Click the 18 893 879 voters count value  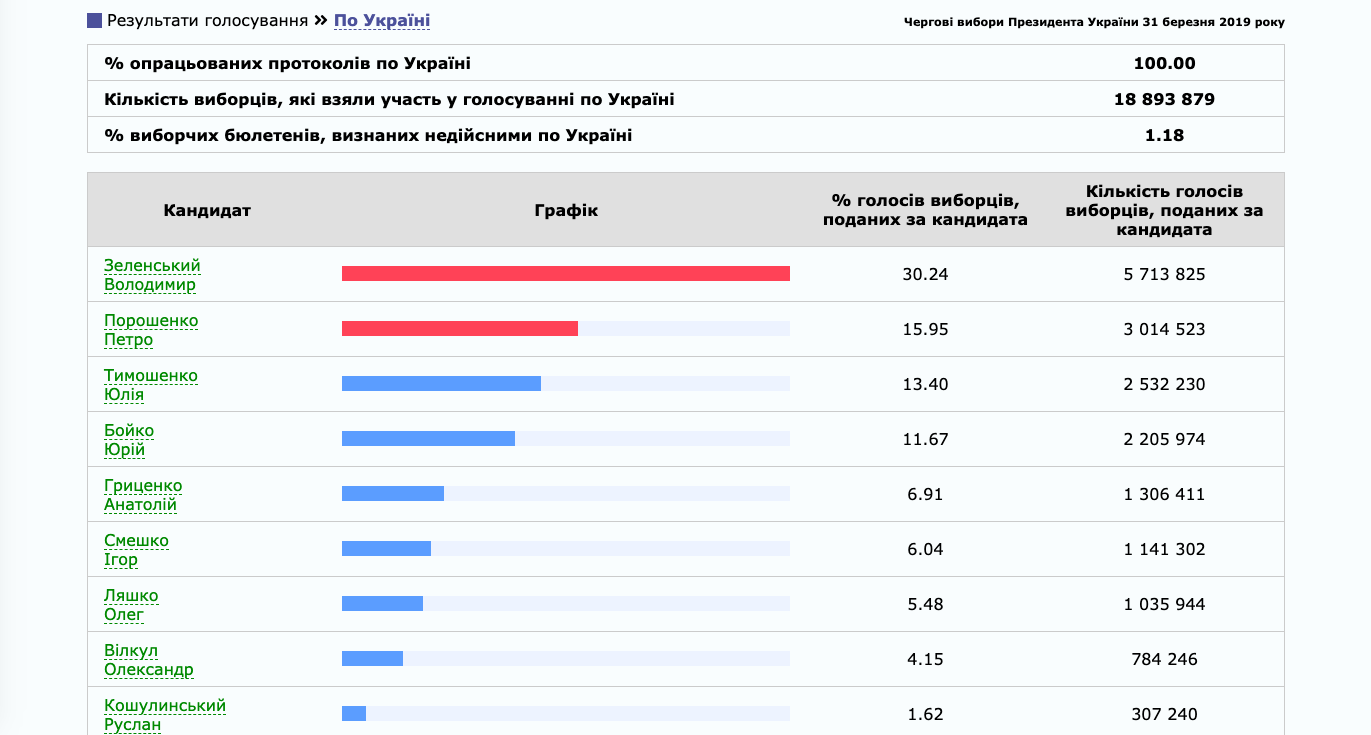tap(1164, 99)
